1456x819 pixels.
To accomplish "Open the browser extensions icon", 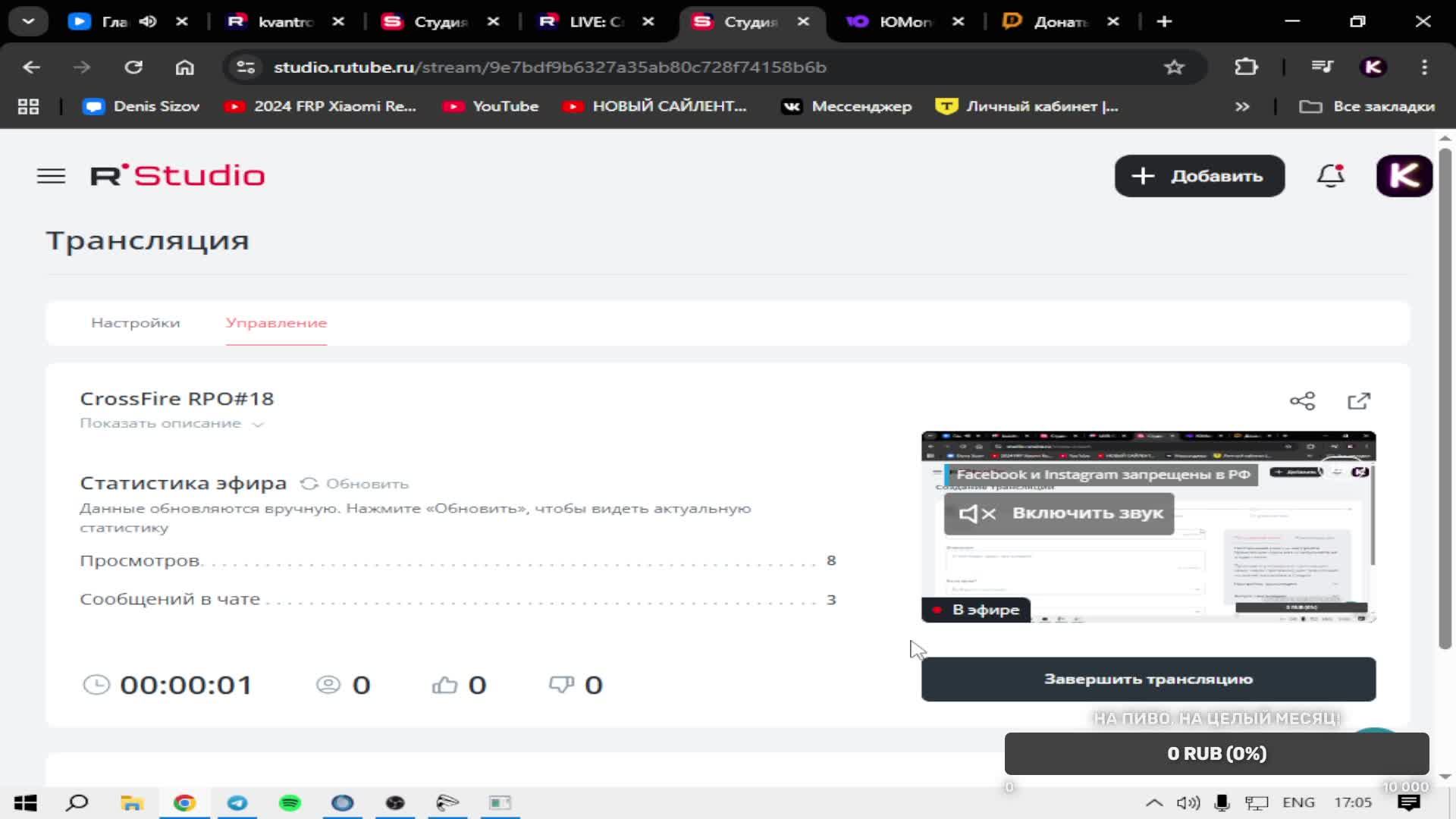I will 1246,67.
